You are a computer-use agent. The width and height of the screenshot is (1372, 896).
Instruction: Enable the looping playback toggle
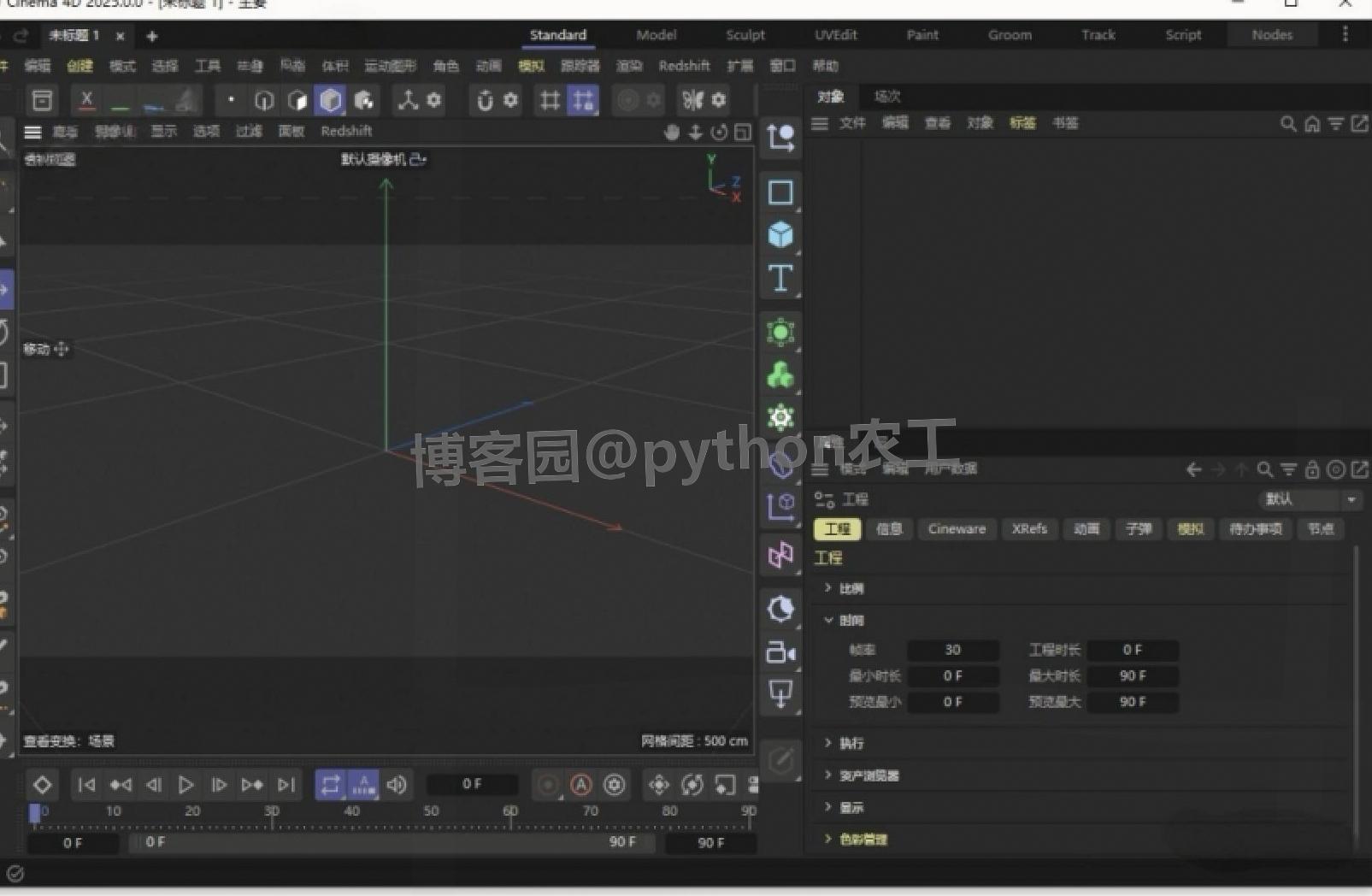pos(331,784)
